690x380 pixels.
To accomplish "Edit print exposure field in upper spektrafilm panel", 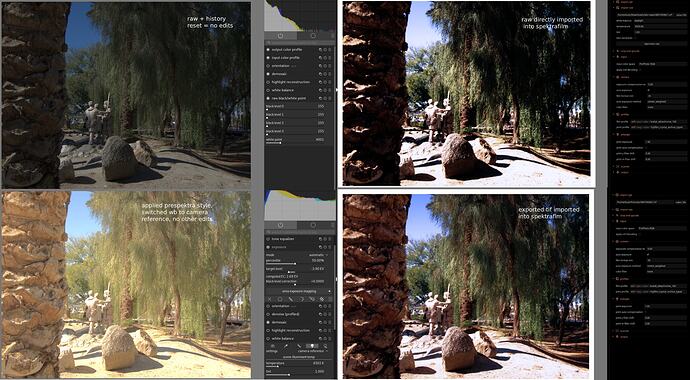I will 666,142.
